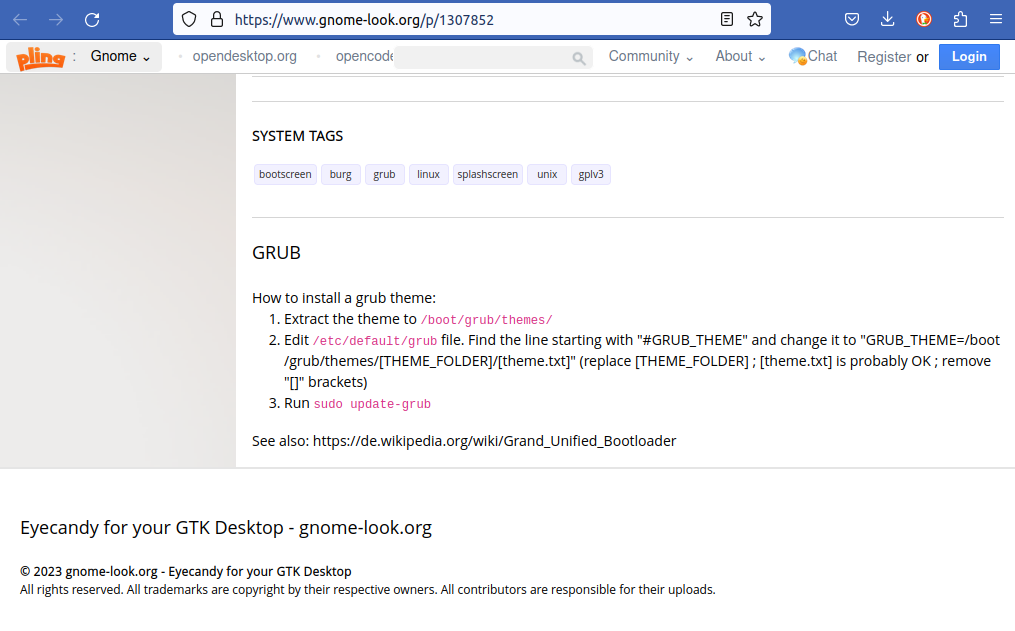Select the grub tag
The width and height of the screenshot is (1015, 631).
(x=385, y=174)
